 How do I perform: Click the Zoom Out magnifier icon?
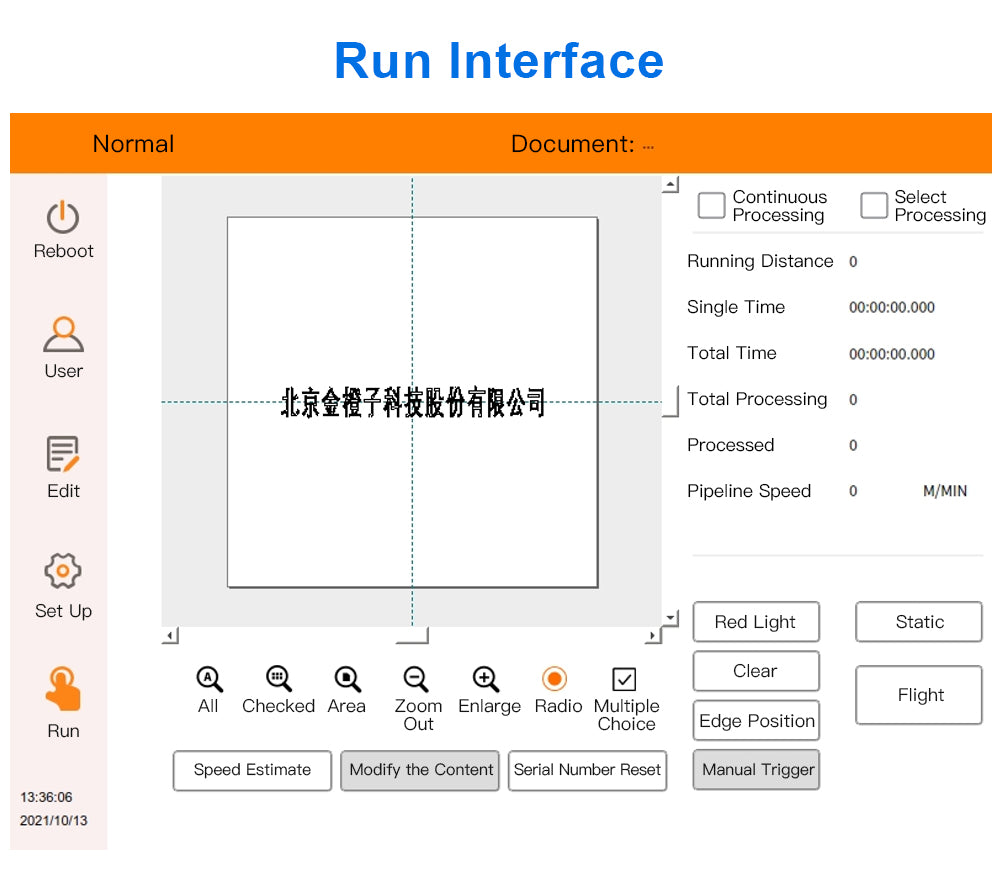point(416,679)
